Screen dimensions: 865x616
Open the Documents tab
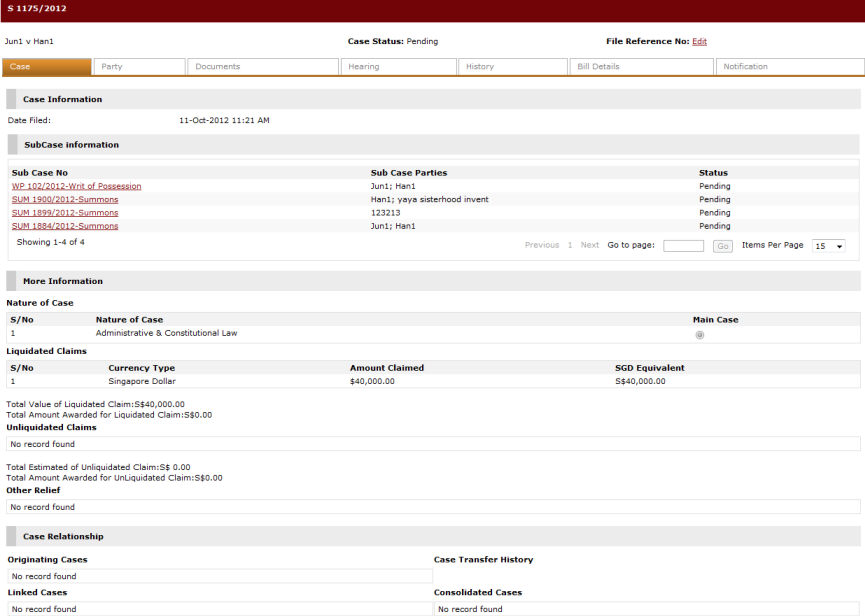262,67
